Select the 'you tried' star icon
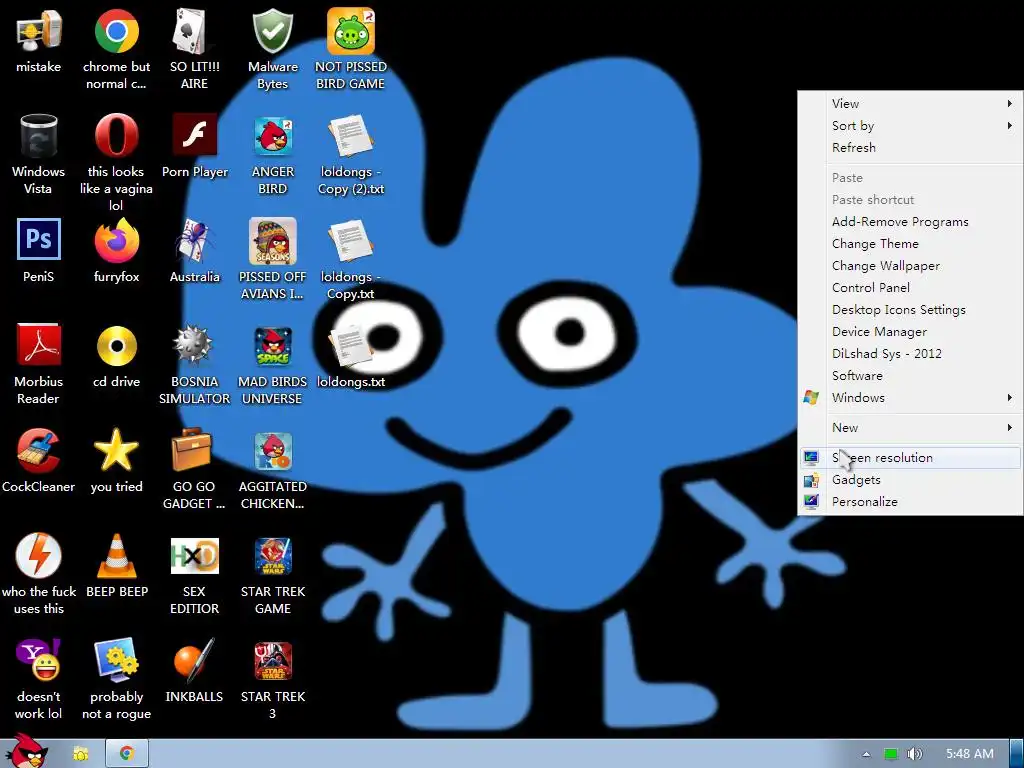This screenshot has height=768, width=1024. pyautogui.click(x=116, y=450)
